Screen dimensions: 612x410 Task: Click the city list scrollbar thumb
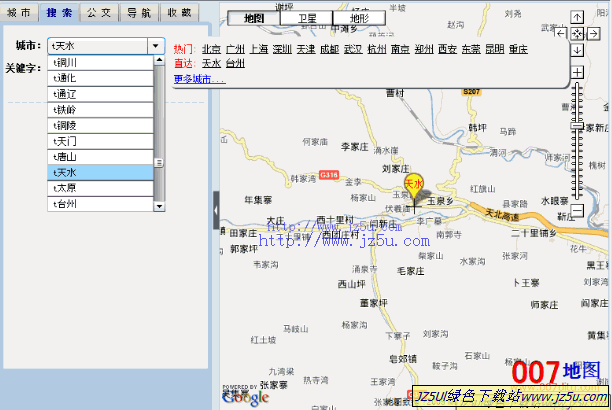tap(159, 162)
